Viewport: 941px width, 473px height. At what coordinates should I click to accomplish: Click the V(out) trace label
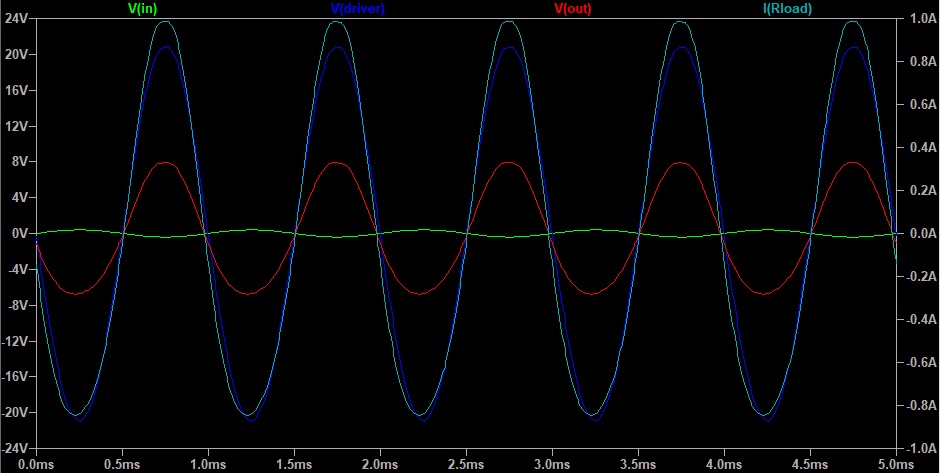point(573,8)
